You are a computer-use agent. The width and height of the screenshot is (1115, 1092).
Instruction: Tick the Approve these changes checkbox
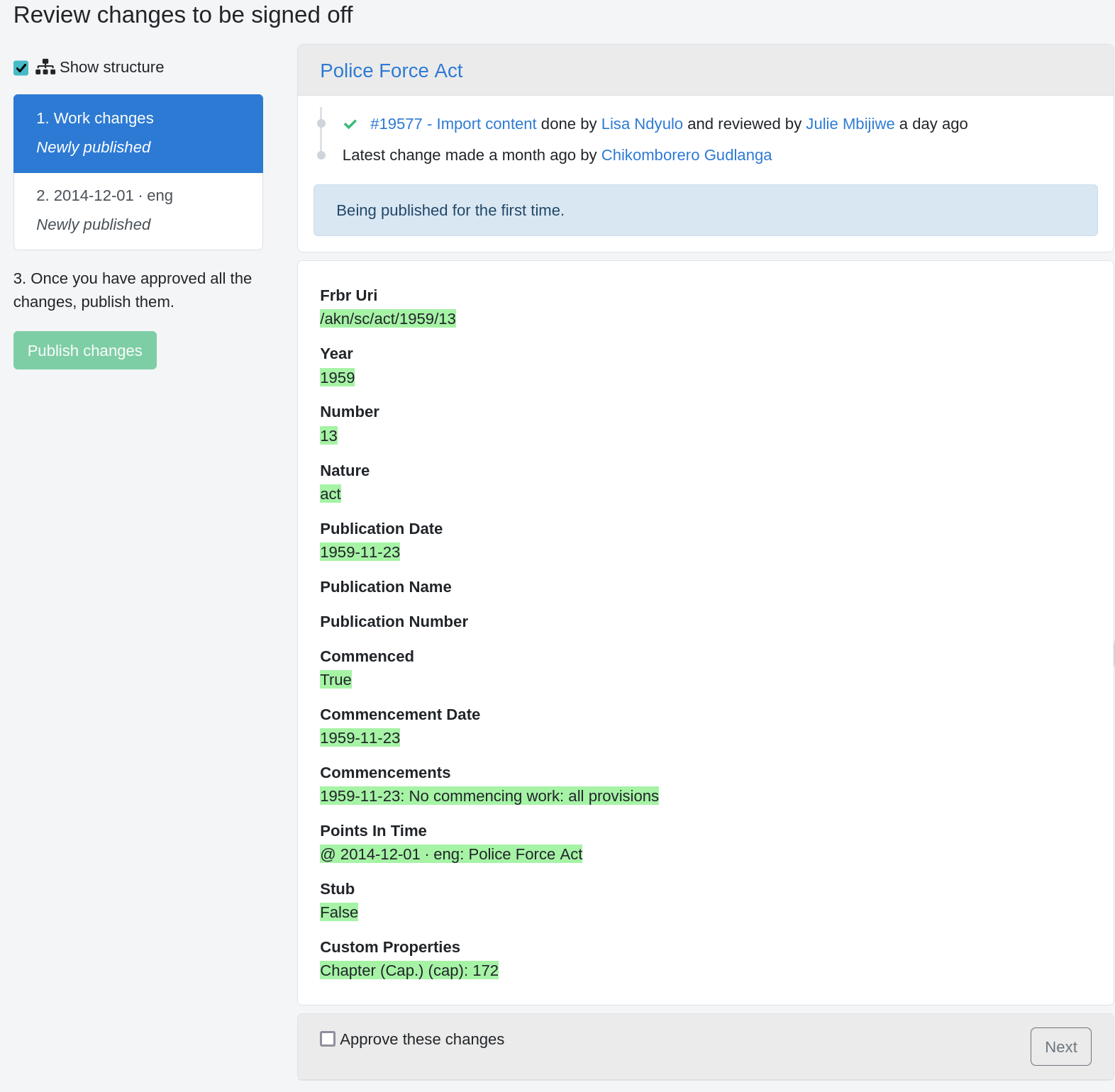point(328,1039)
